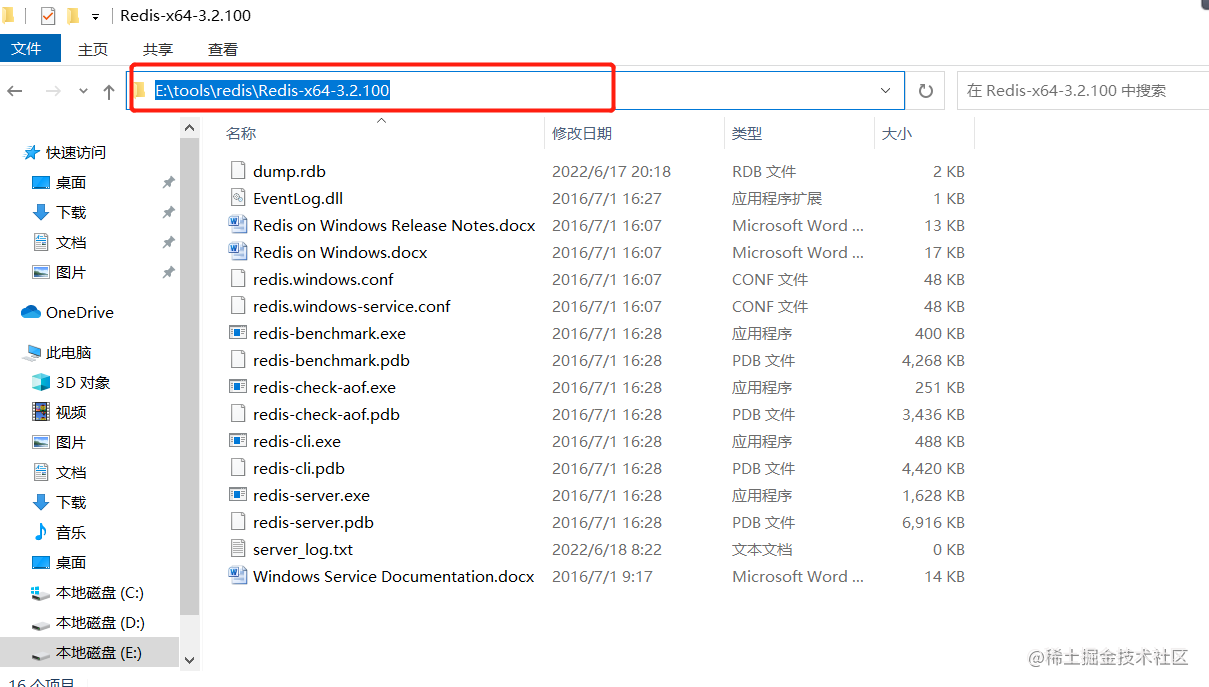Screen dimensions: 1209x687
Task: Switch to the 查看 ribbon tab
Action: pos(223,49)
